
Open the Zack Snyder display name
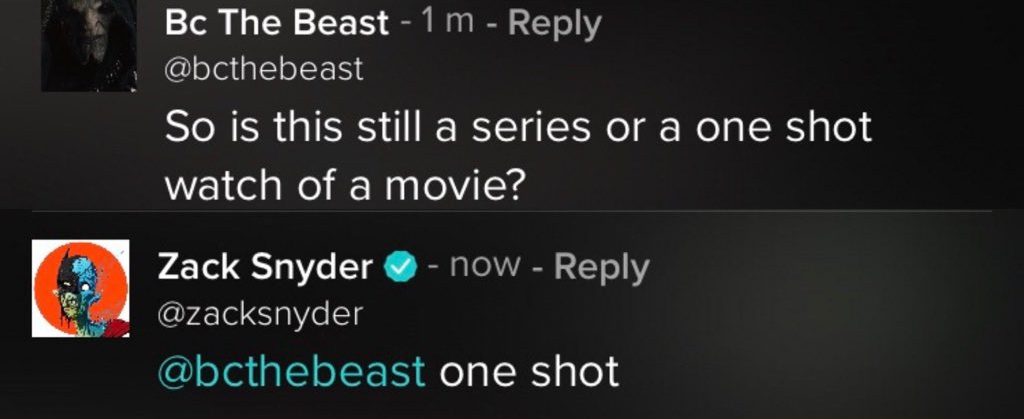coord(266,268)
